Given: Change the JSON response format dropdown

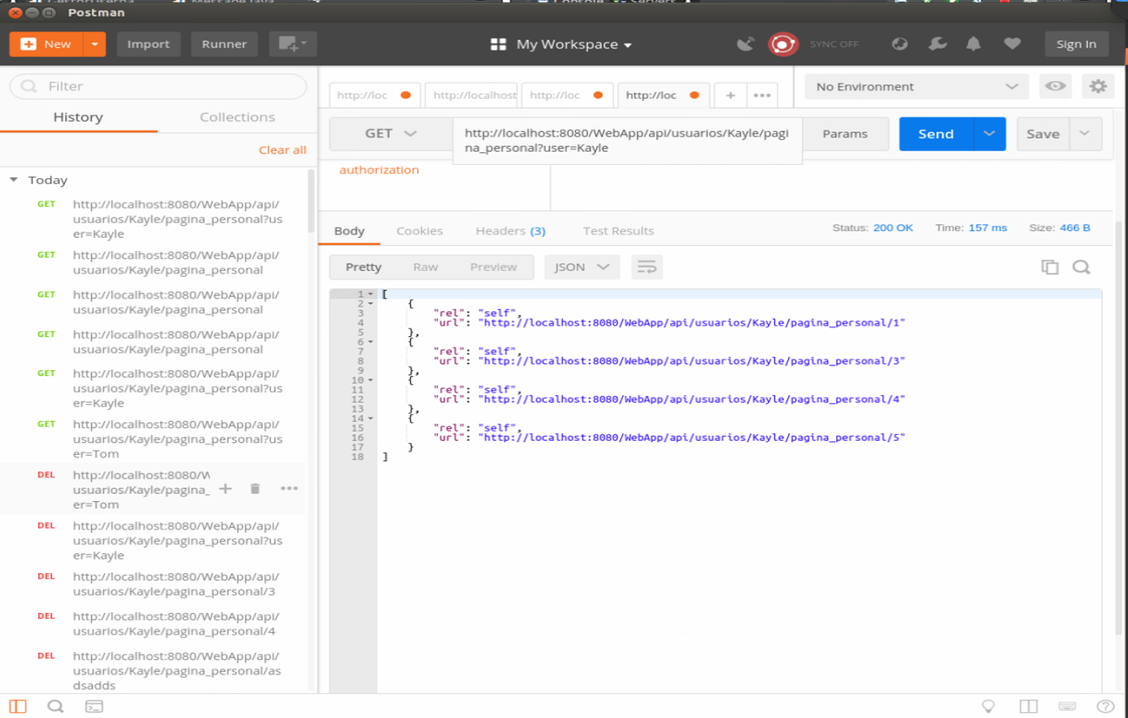Looking at the screenshot, I should click(581, 267).
